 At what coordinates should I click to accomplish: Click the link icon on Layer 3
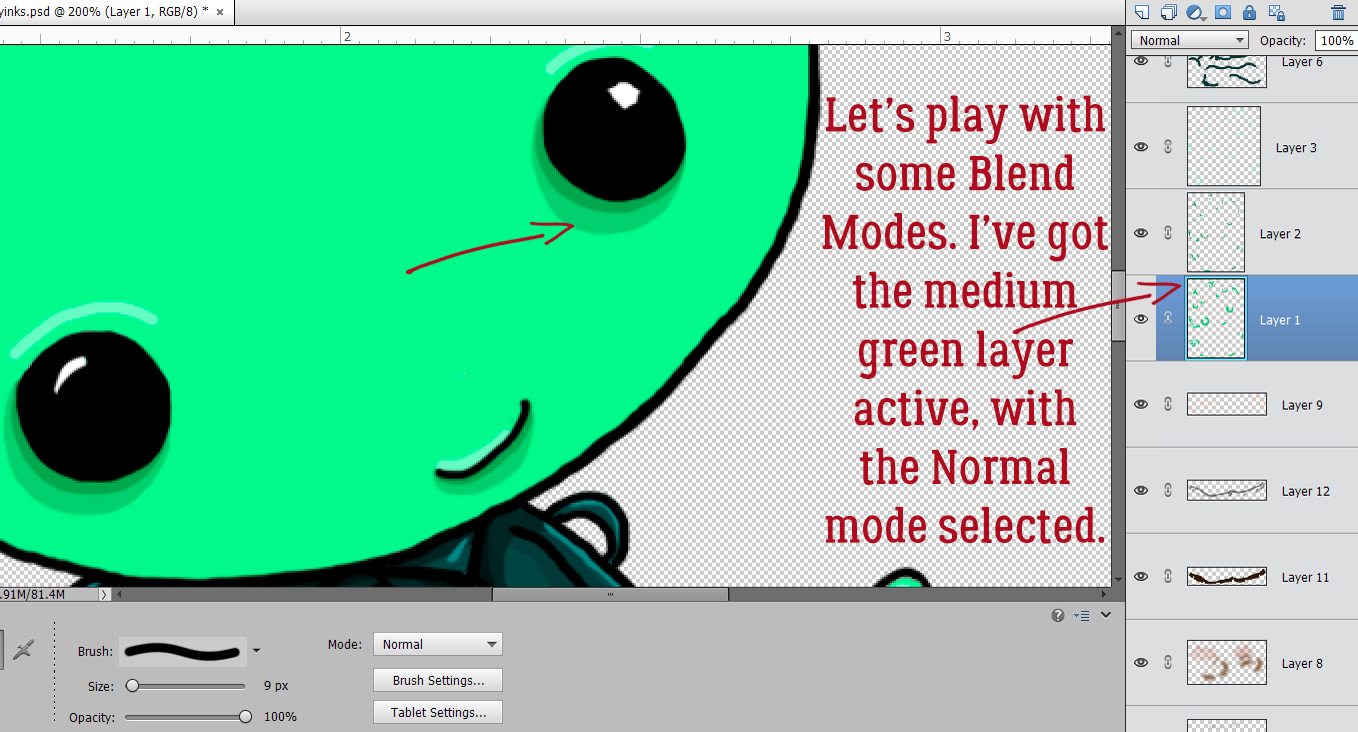click(x=1167, y=147)
